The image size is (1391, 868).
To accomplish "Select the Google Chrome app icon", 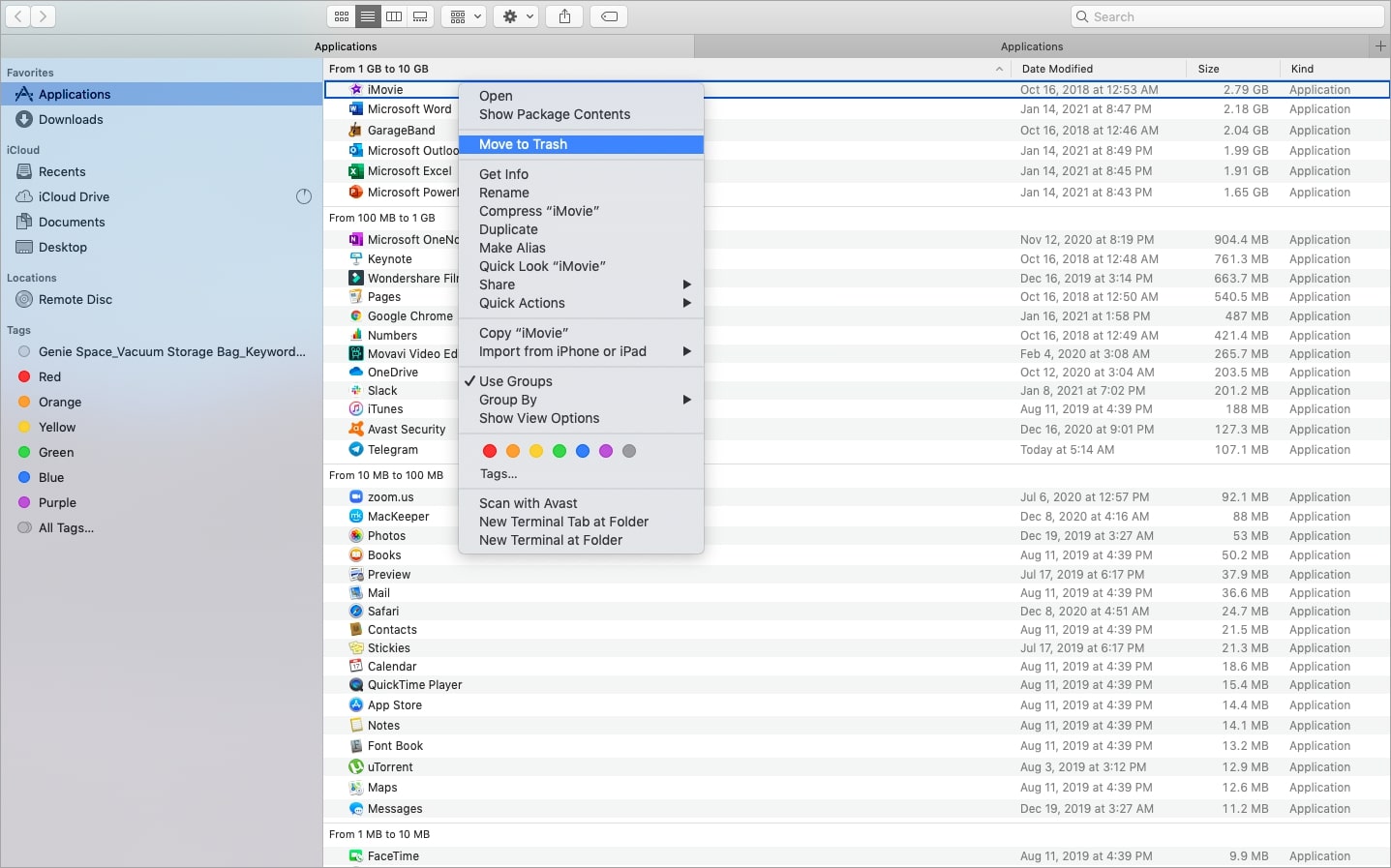I will tap(356, 315).
